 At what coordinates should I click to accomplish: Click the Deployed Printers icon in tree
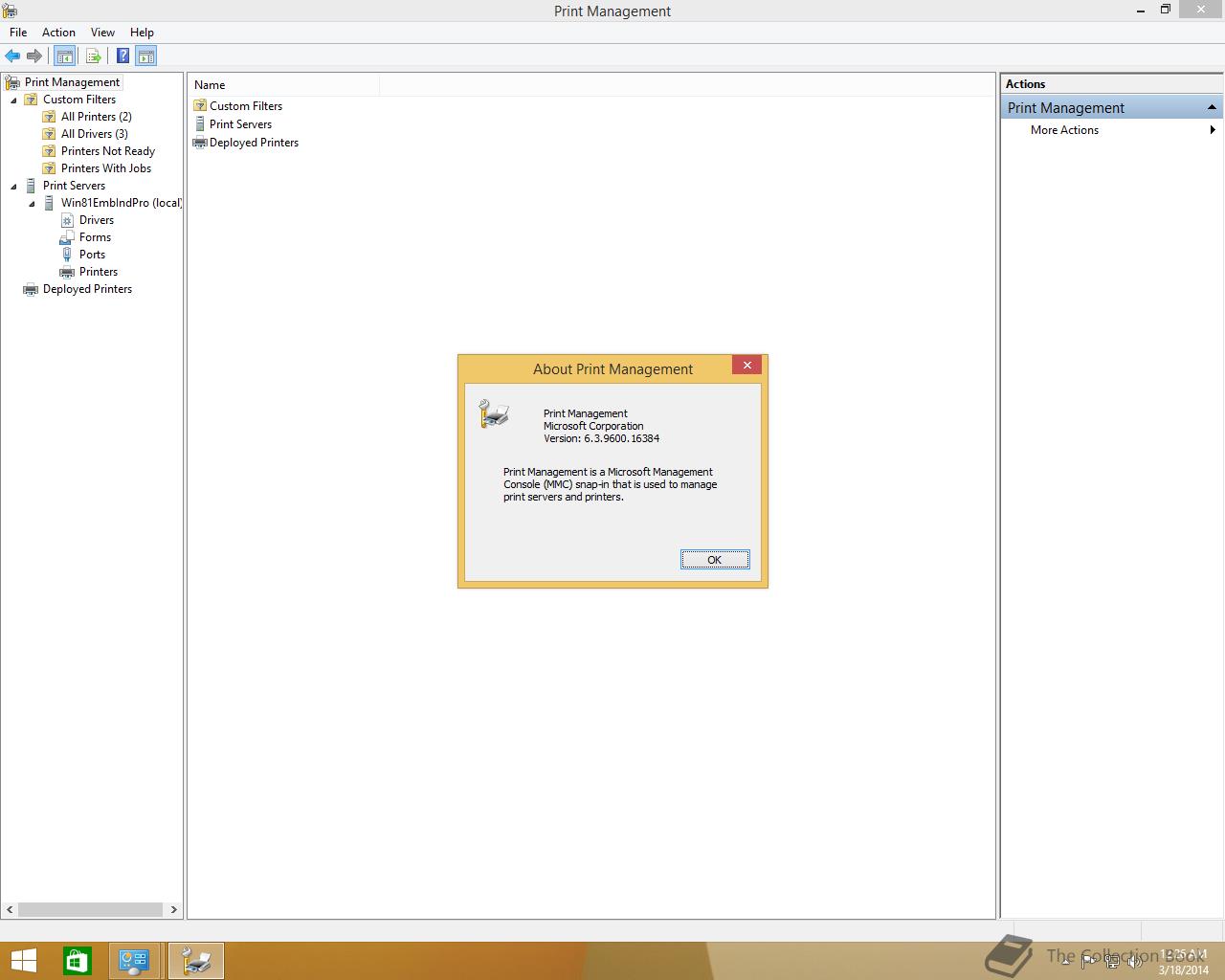(31, 289)
